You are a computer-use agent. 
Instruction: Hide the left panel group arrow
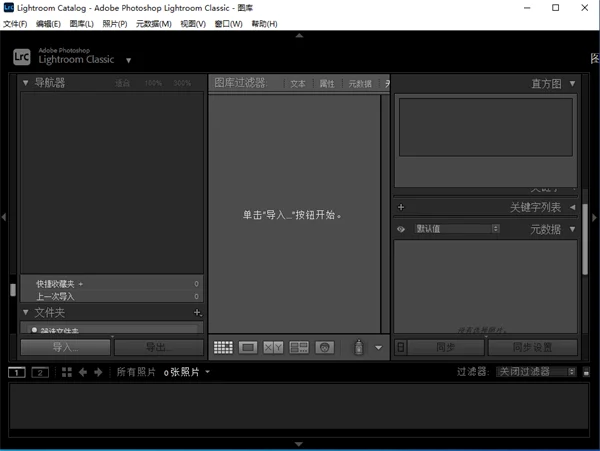[4, 217]
